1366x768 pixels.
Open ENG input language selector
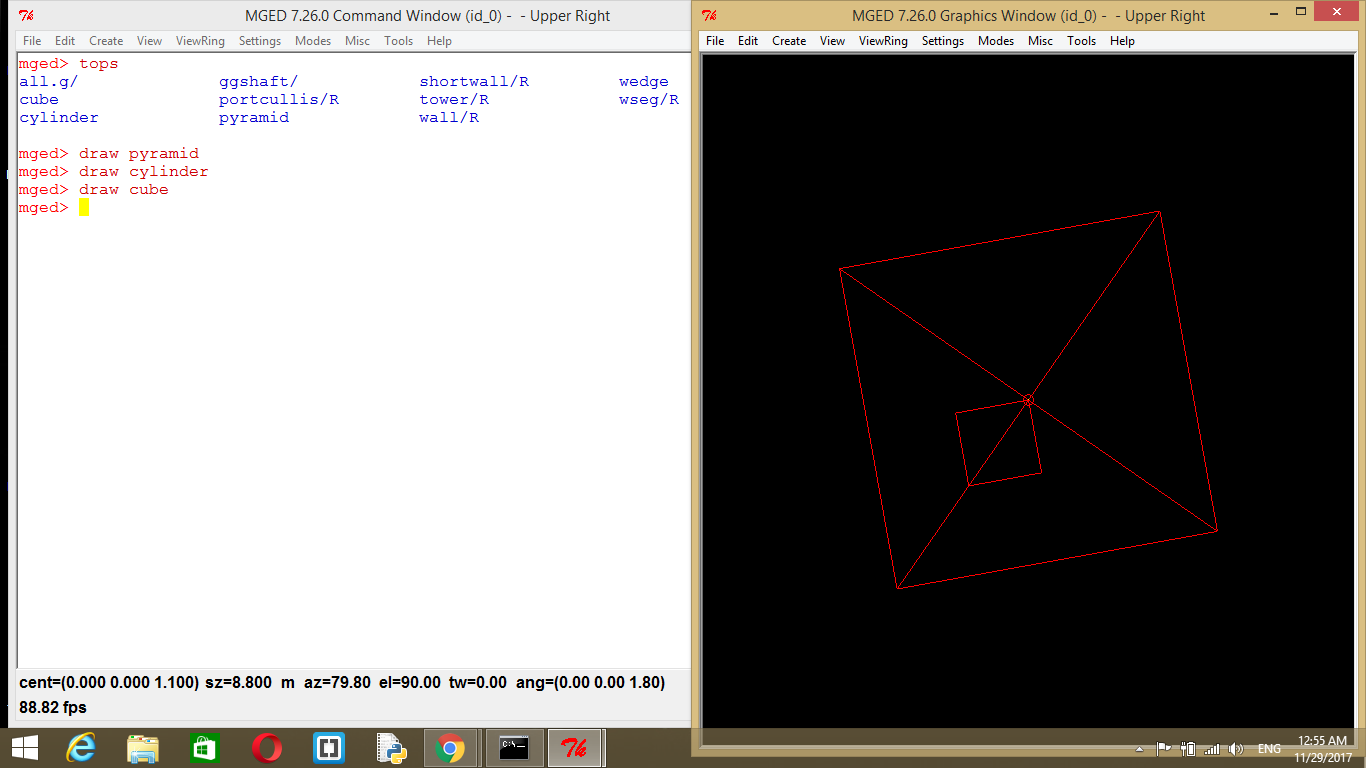[x=1269, y=749]
